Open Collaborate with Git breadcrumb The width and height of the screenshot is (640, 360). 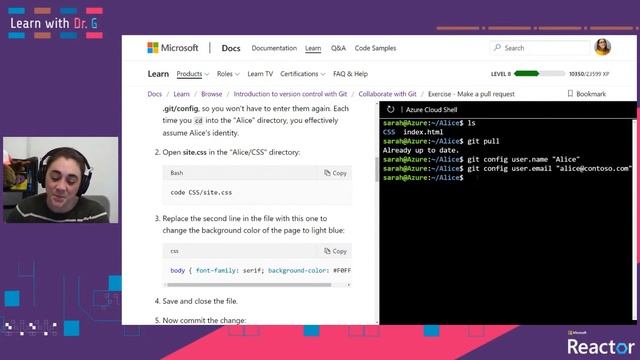click(x=387, y=94)
